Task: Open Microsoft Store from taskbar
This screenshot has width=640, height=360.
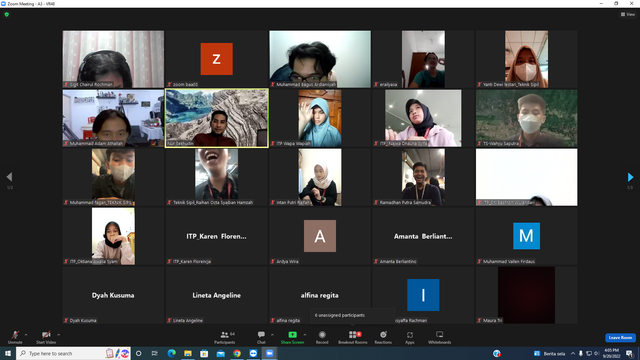Action: coord(204,353)
